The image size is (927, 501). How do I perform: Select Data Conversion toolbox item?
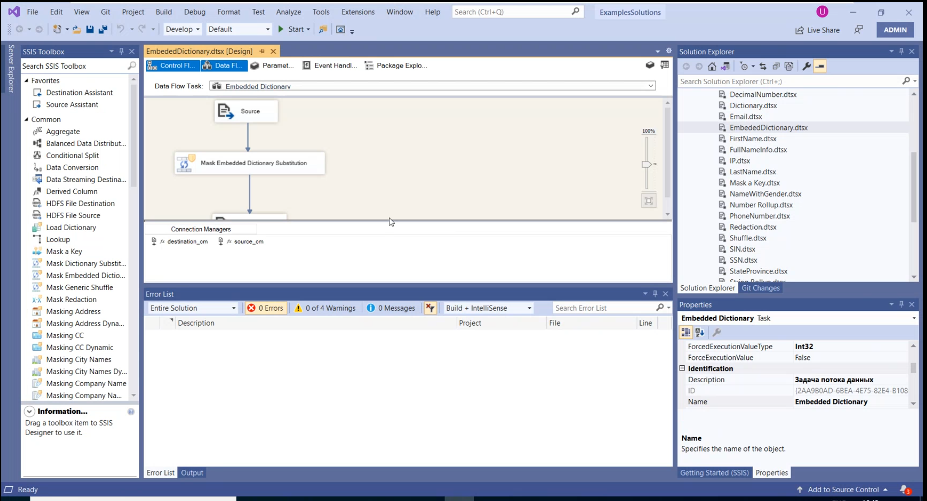click(72, 167)
